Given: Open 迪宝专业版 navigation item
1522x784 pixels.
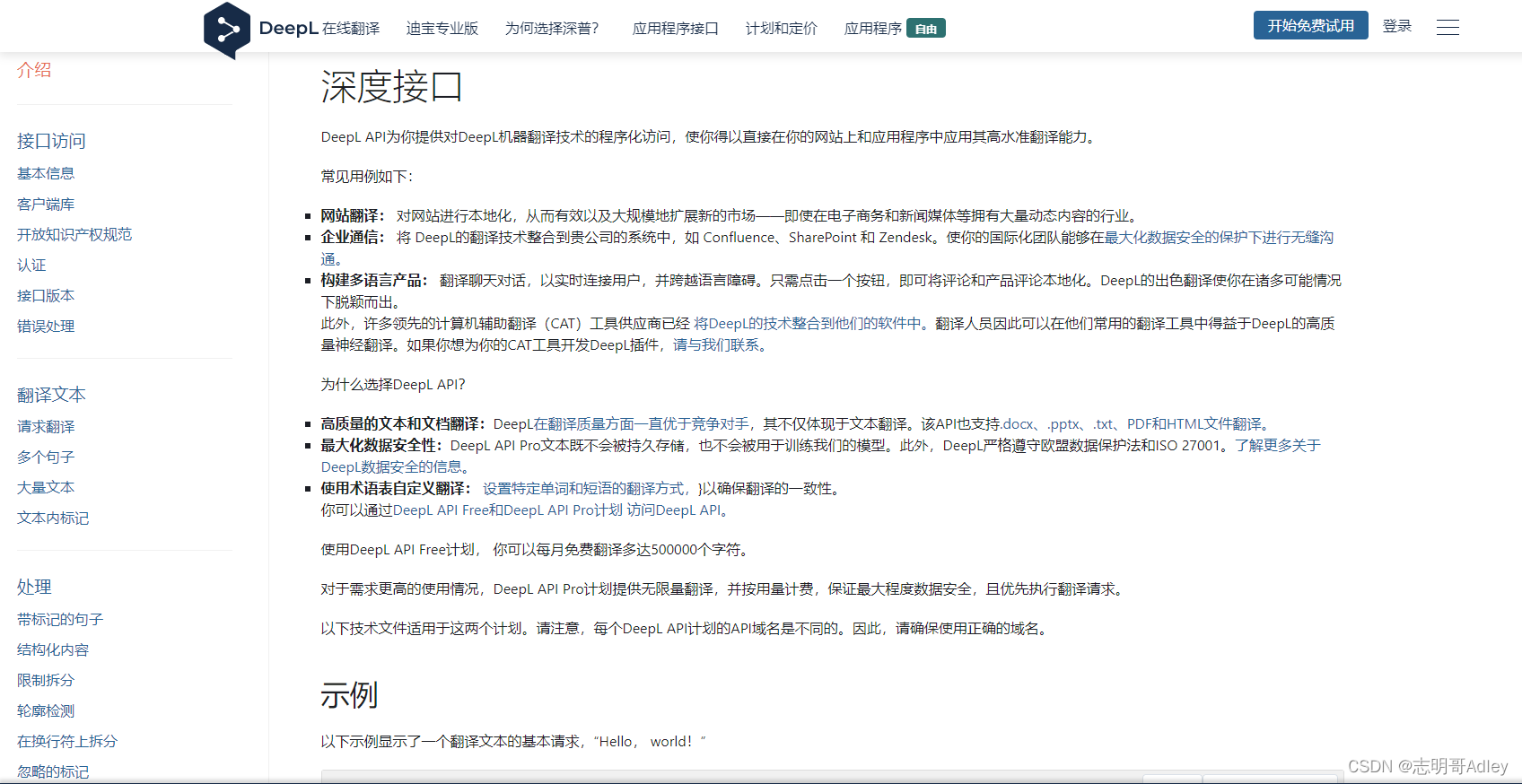Looking at the screenshot, I should pos(442,29).
